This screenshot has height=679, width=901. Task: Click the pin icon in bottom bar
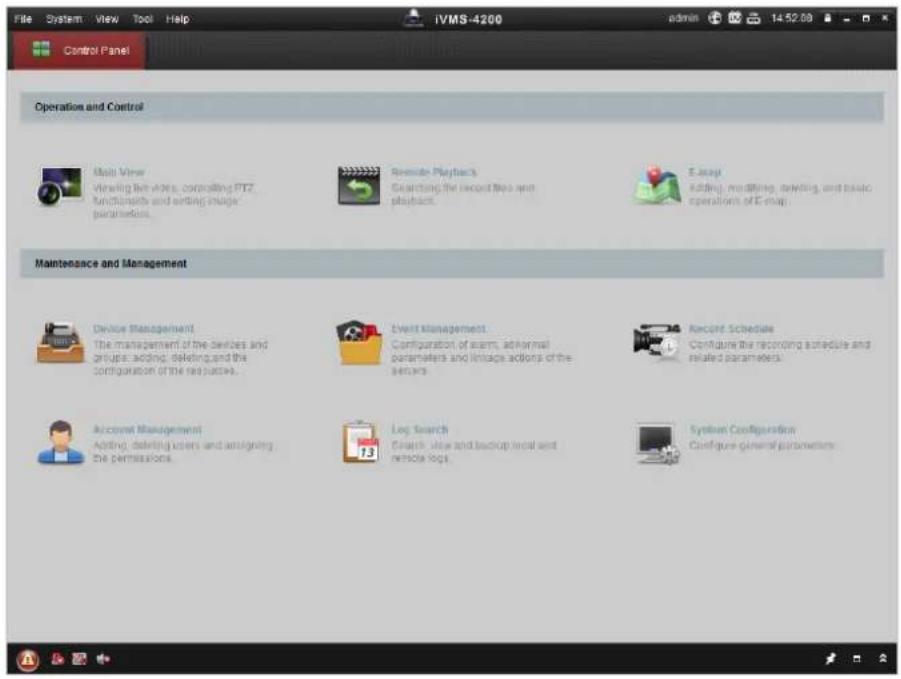(830, 659)
